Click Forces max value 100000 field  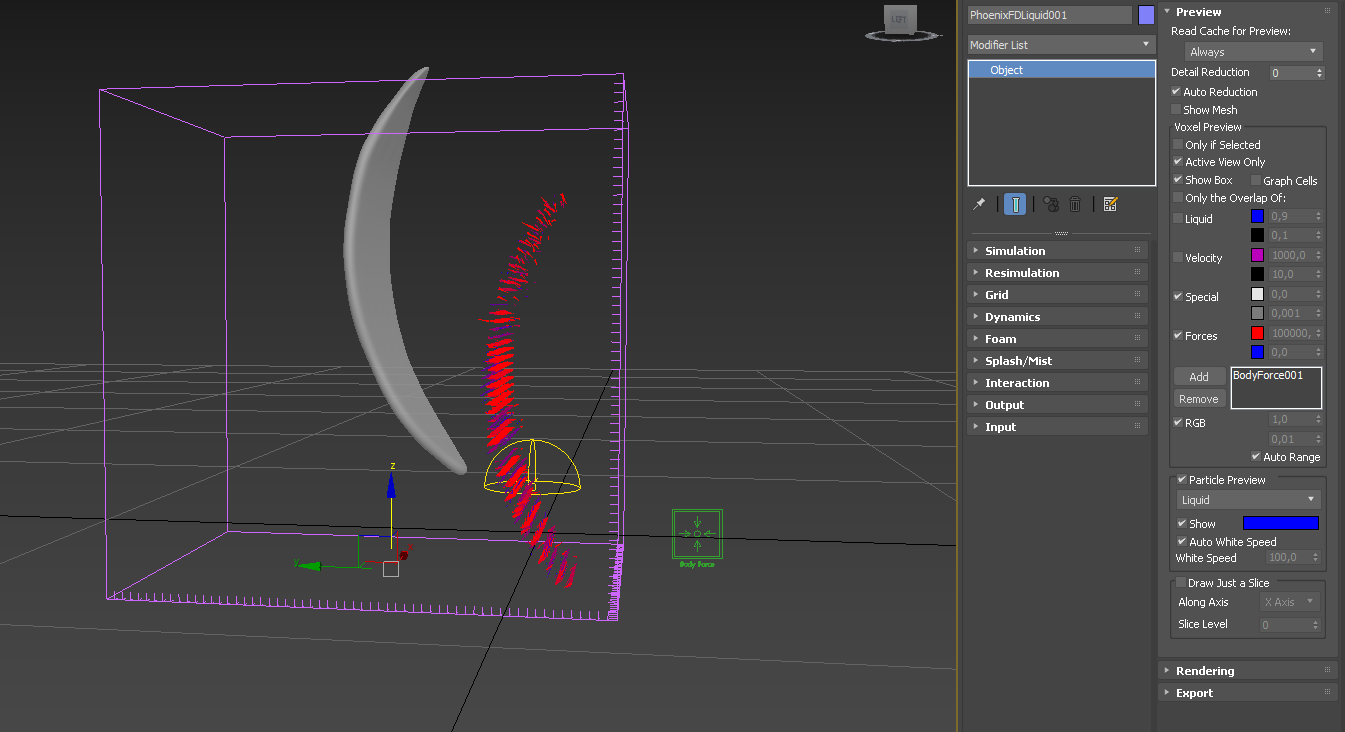click(1296, 333)
